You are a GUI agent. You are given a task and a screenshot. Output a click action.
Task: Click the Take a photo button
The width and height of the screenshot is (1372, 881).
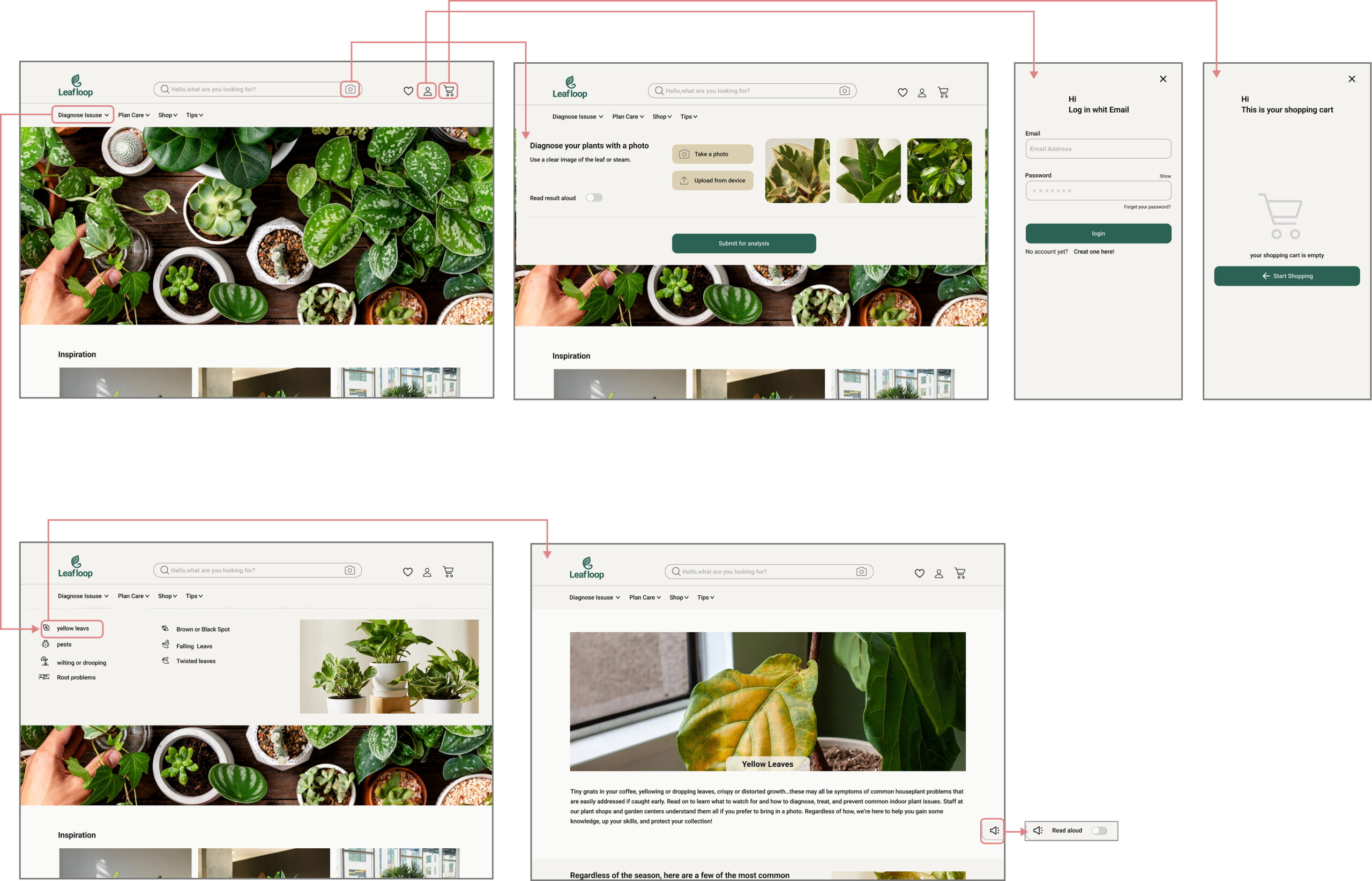click(712, 154)
